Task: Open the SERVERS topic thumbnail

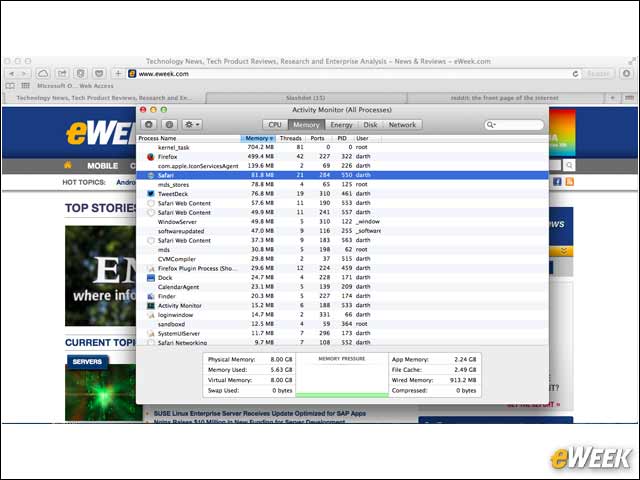Action: [104, 388]
